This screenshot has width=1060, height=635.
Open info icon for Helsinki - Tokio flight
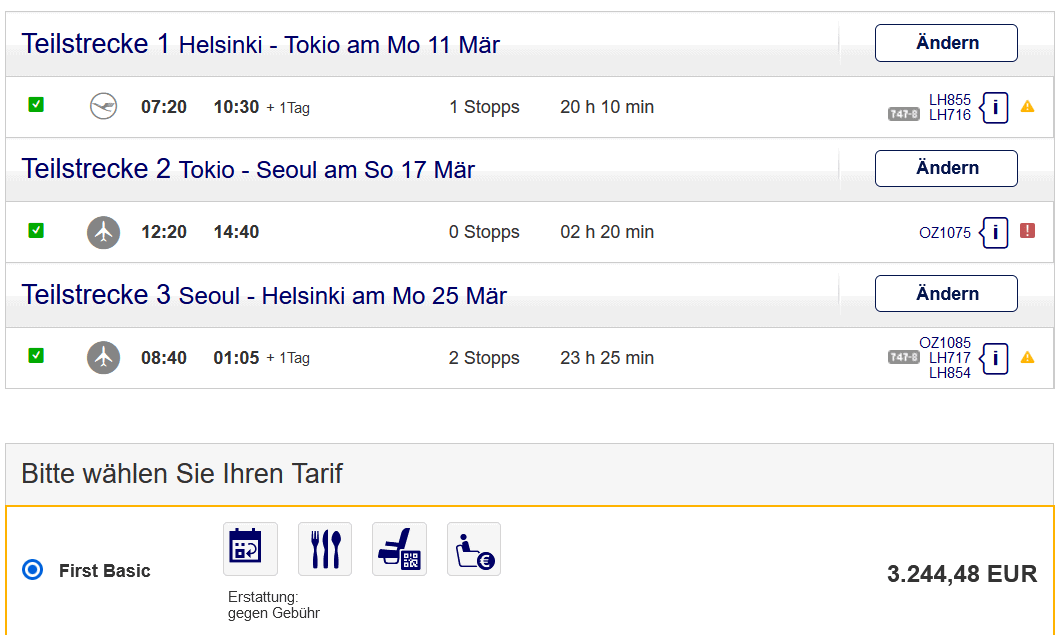click(x=995, y=107)
